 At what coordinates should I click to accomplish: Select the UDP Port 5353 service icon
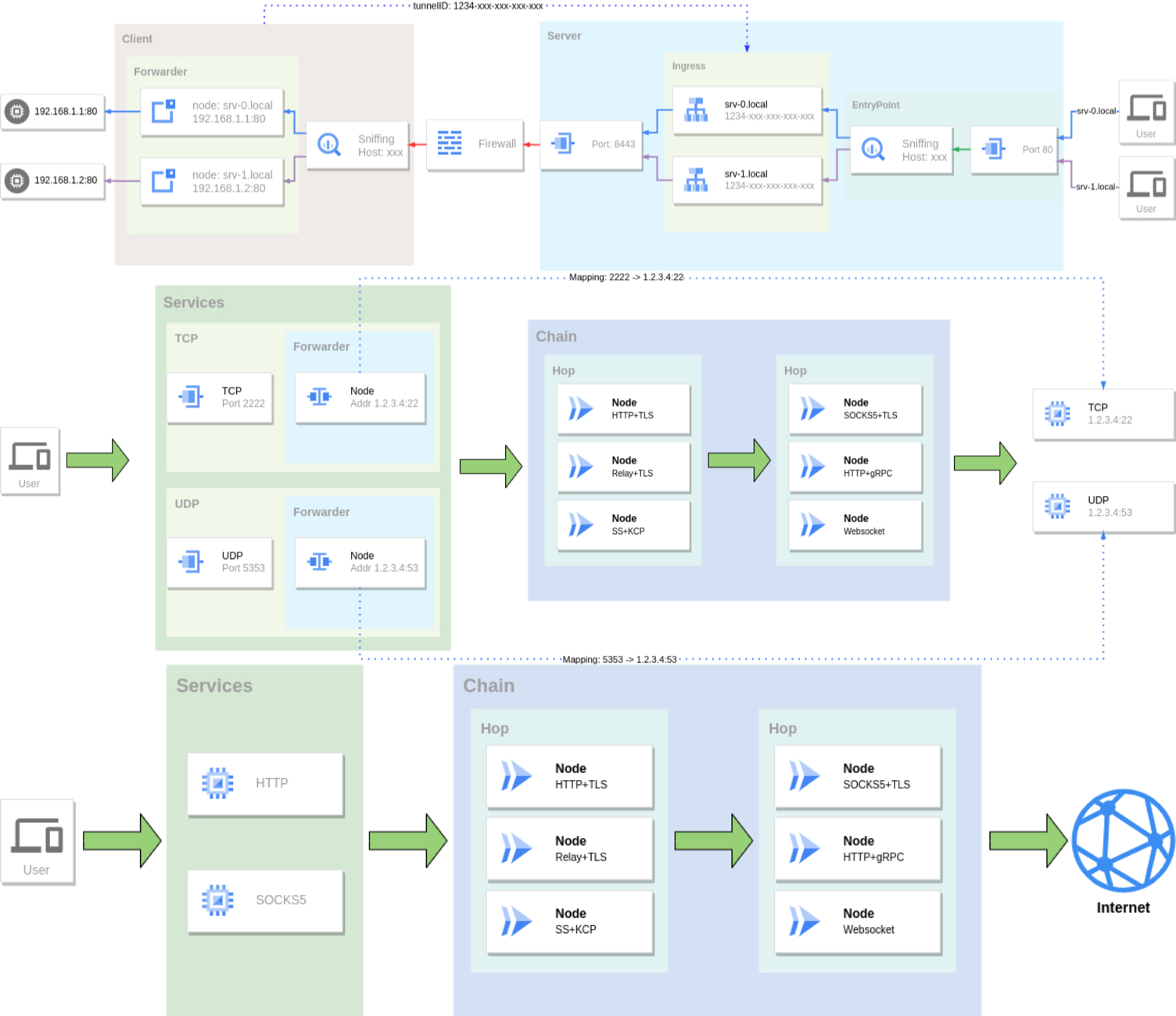tap(192, 561)
